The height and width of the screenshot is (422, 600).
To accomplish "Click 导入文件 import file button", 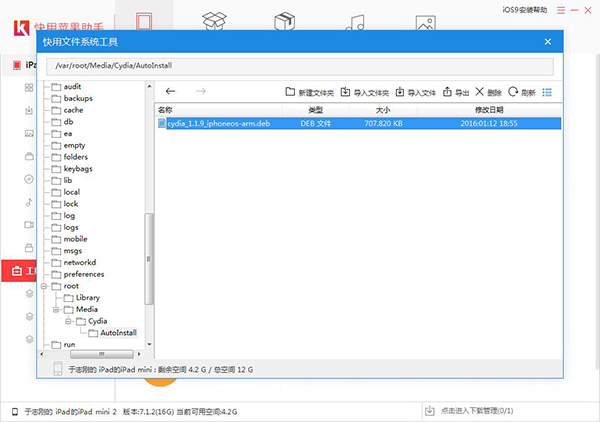I will click(x=416, y=92).
